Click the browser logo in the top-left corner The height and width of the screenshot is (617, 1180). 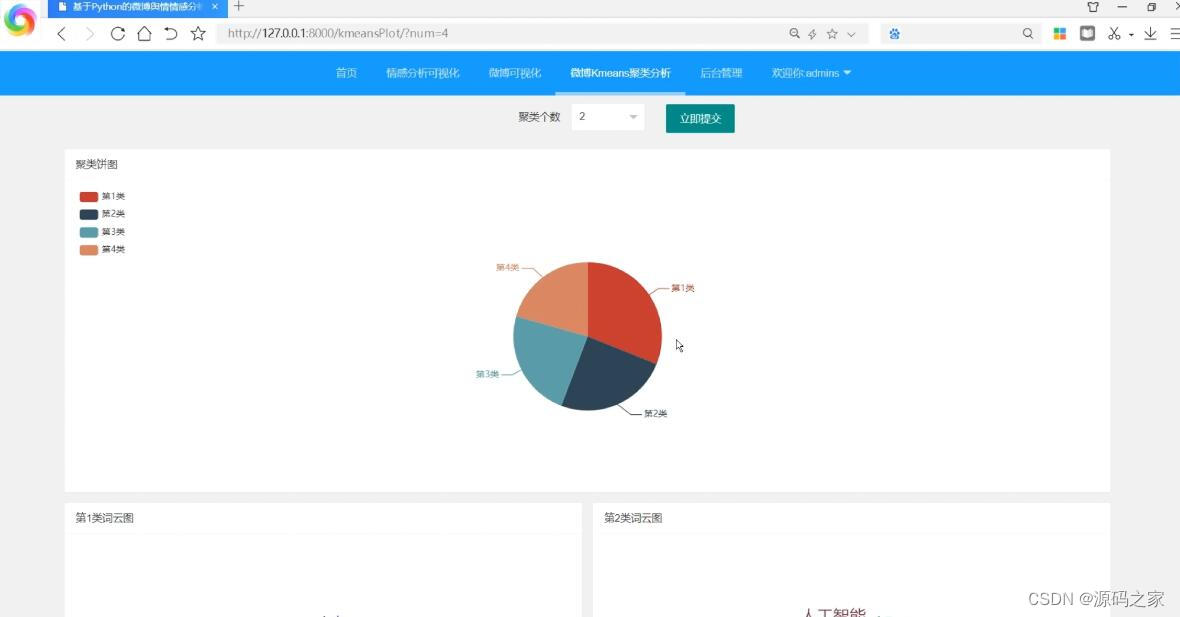[x=20, y=20]
